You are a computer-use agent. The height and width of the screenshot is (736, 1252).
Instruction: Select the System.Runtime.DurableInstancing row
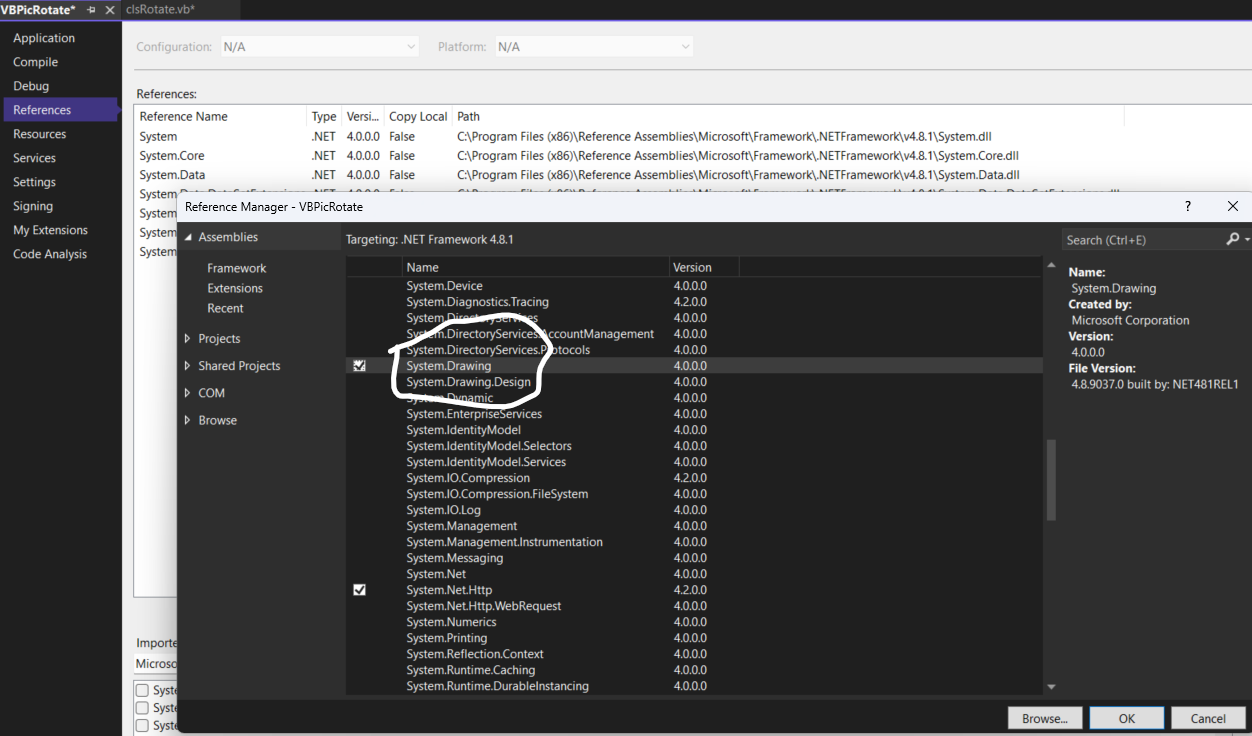(694, 686)
